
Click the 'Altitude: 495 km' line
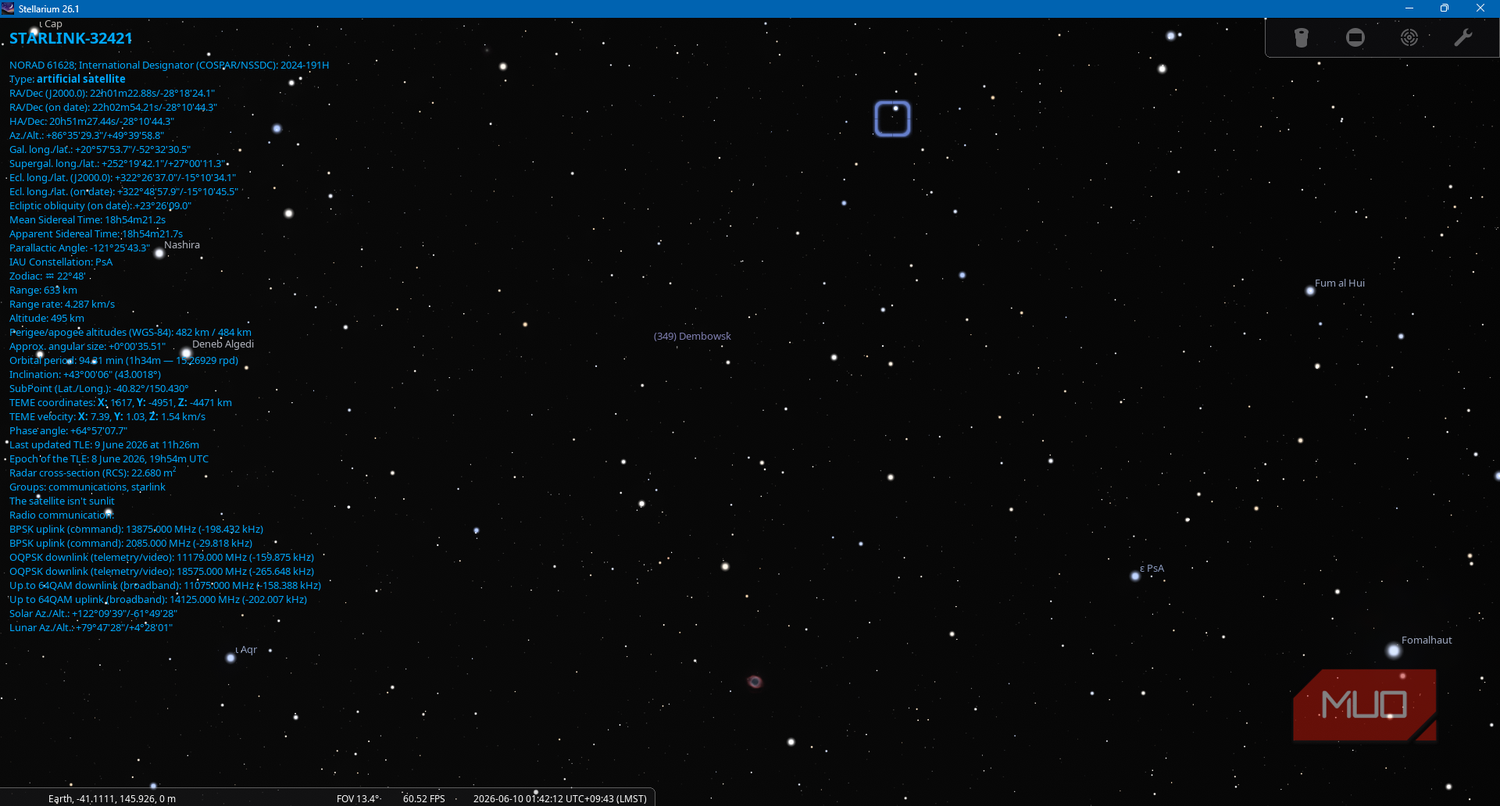(x=47, y=318)
